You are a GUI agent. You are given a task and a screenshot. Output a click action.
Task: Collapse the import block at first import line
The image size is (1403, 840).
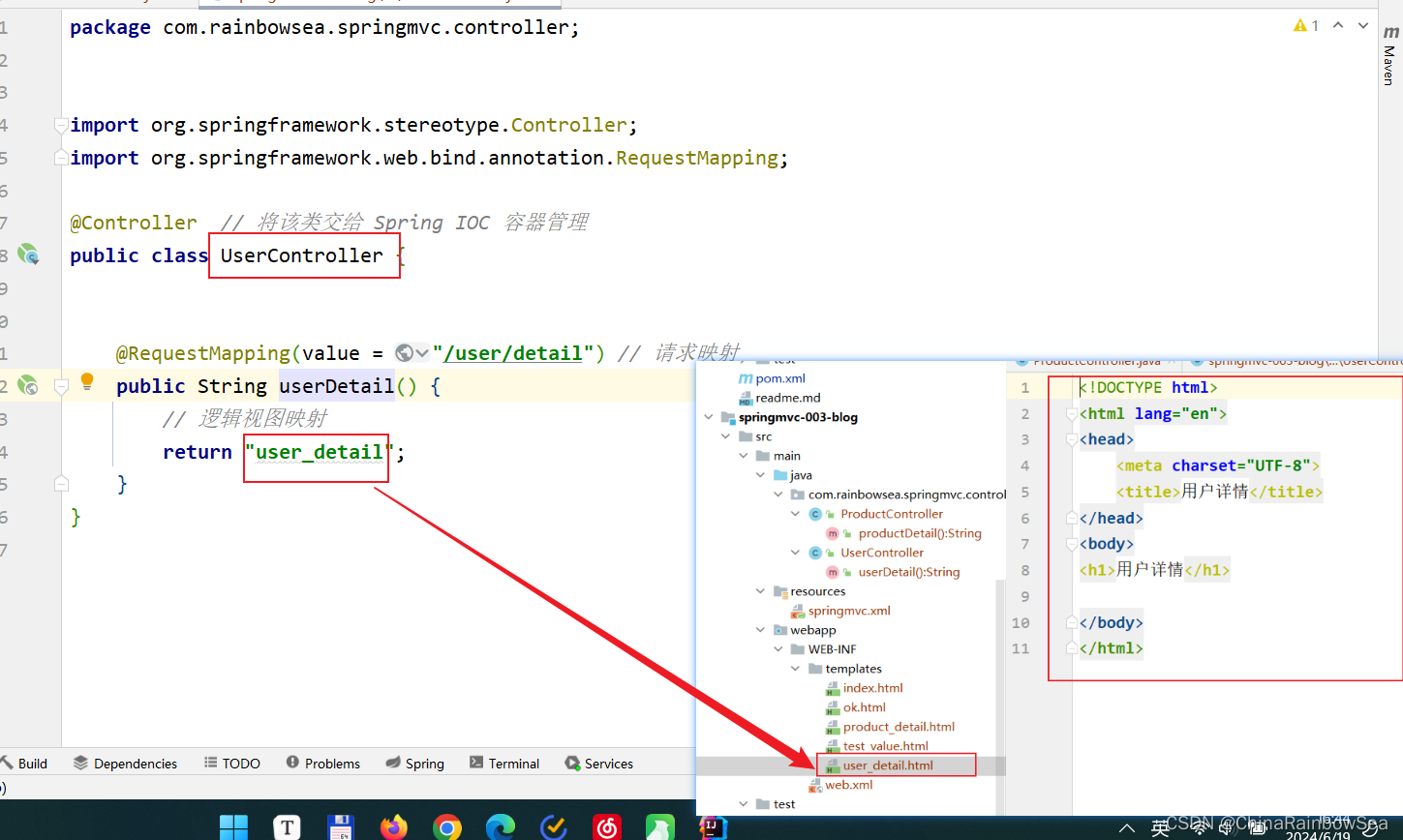pos(61,125)
